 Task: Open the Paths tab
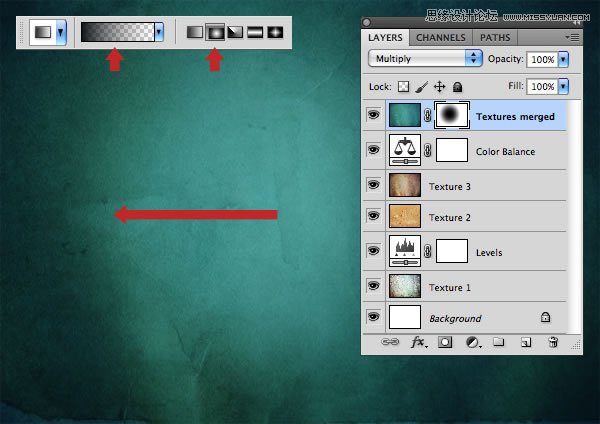495,37
